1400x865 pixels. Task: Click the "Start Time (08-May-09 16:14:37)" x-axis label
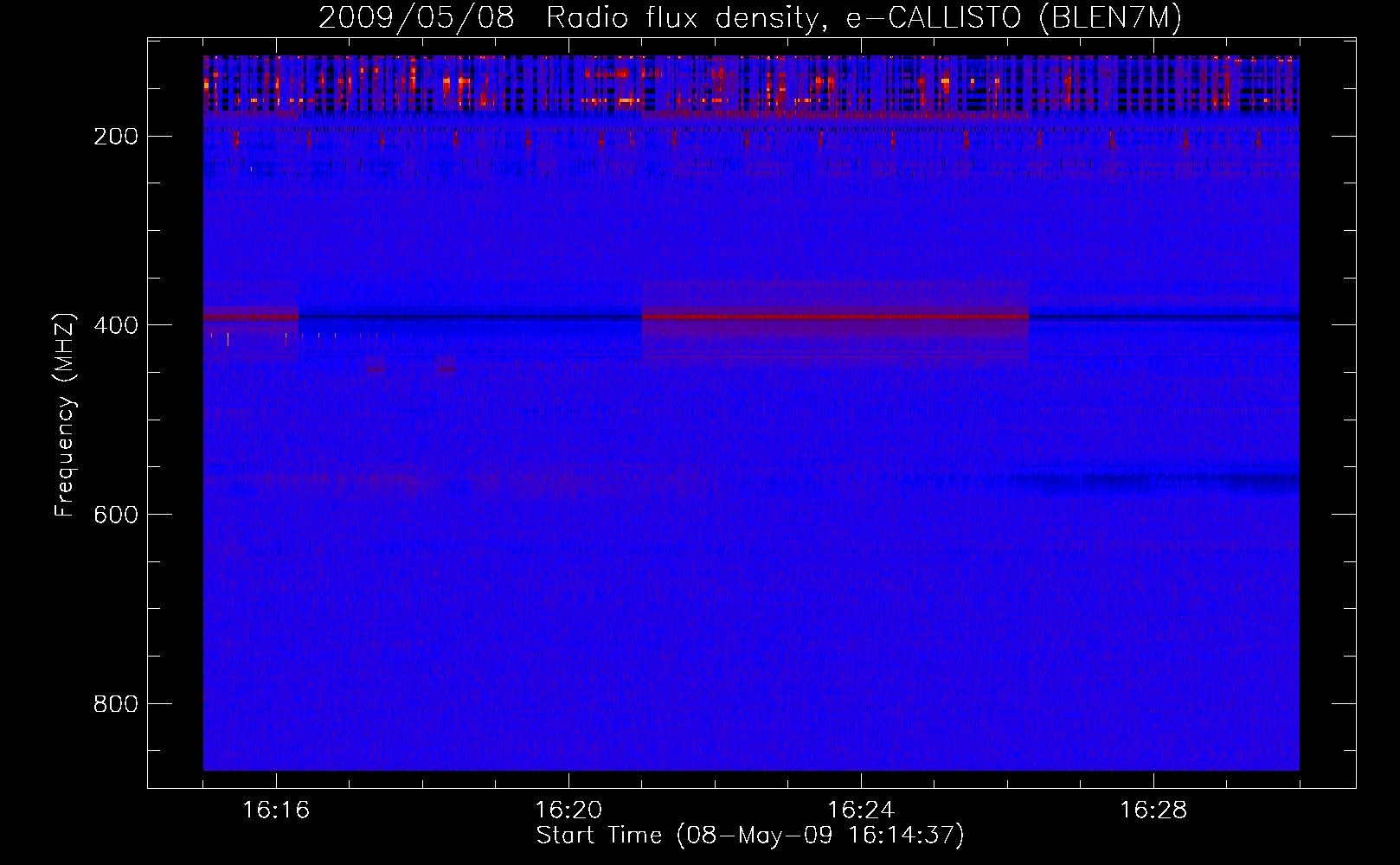coord(750,836)
